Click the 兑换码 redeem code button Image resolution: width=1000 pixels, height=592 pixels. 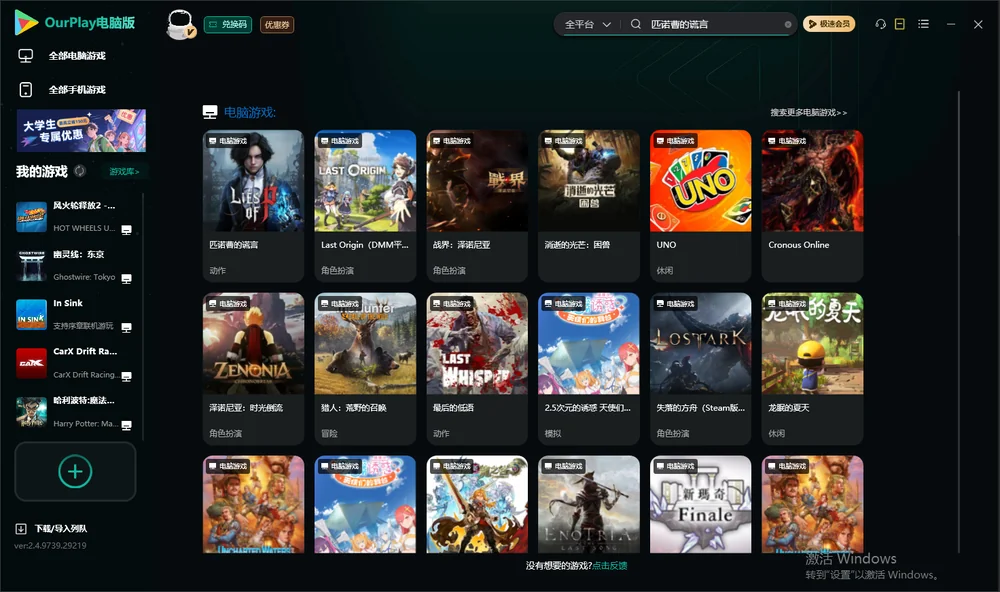[x=228, y=24]
